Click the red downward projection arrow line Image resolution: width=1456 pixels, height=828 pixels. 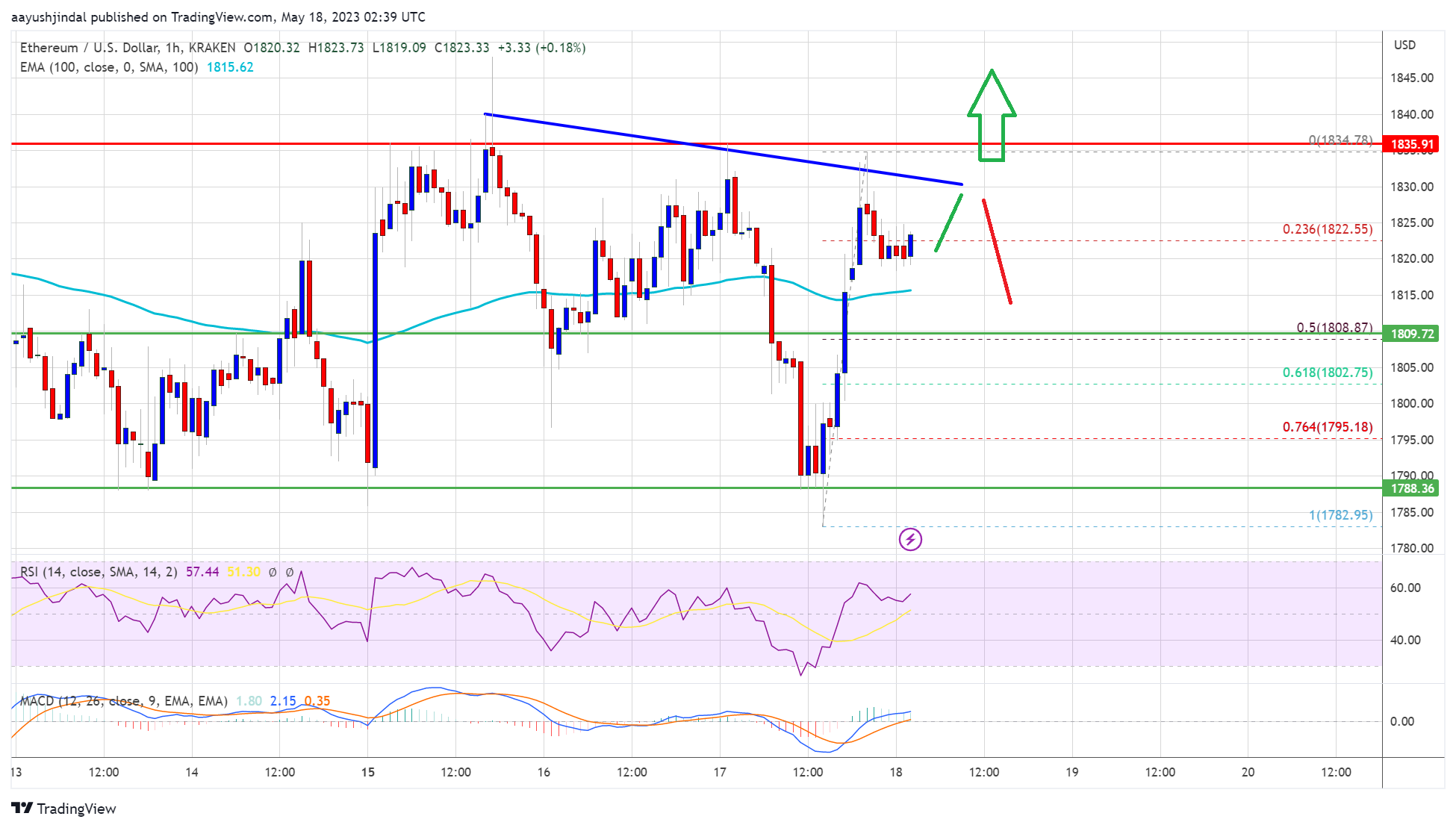[997, 251]
